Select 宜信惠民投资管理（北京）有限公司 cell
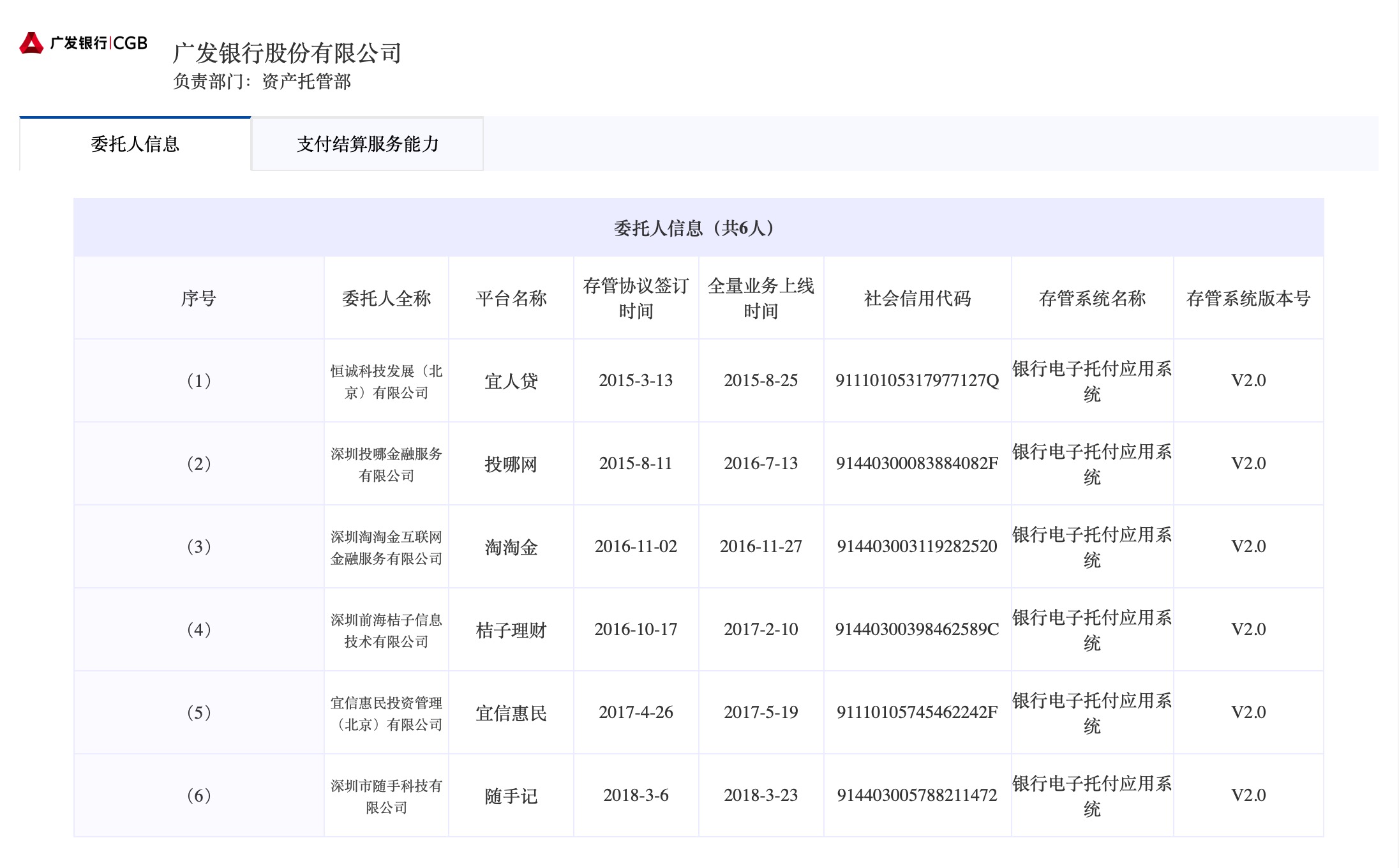 coord(386,714)
